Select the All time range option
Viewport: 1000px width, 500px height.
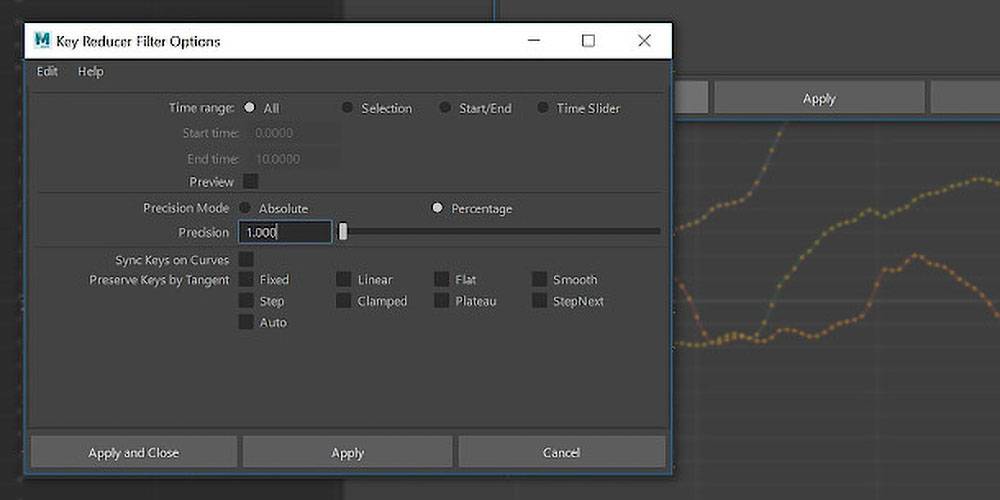click(249, 108)
